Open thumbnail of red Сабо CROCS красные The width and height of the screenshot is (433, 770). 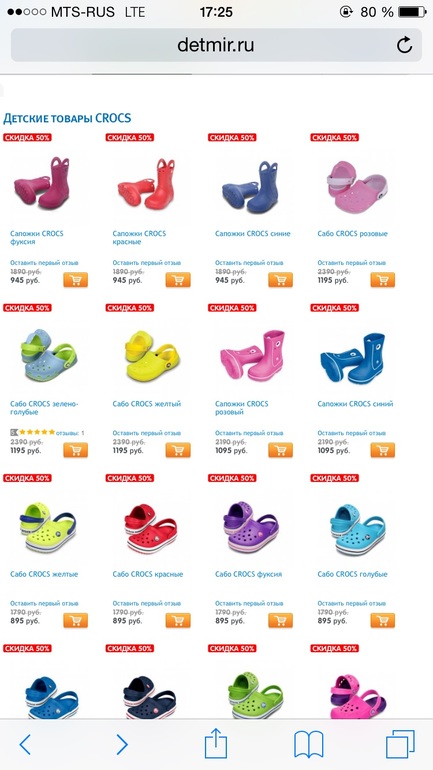(150, 528)
